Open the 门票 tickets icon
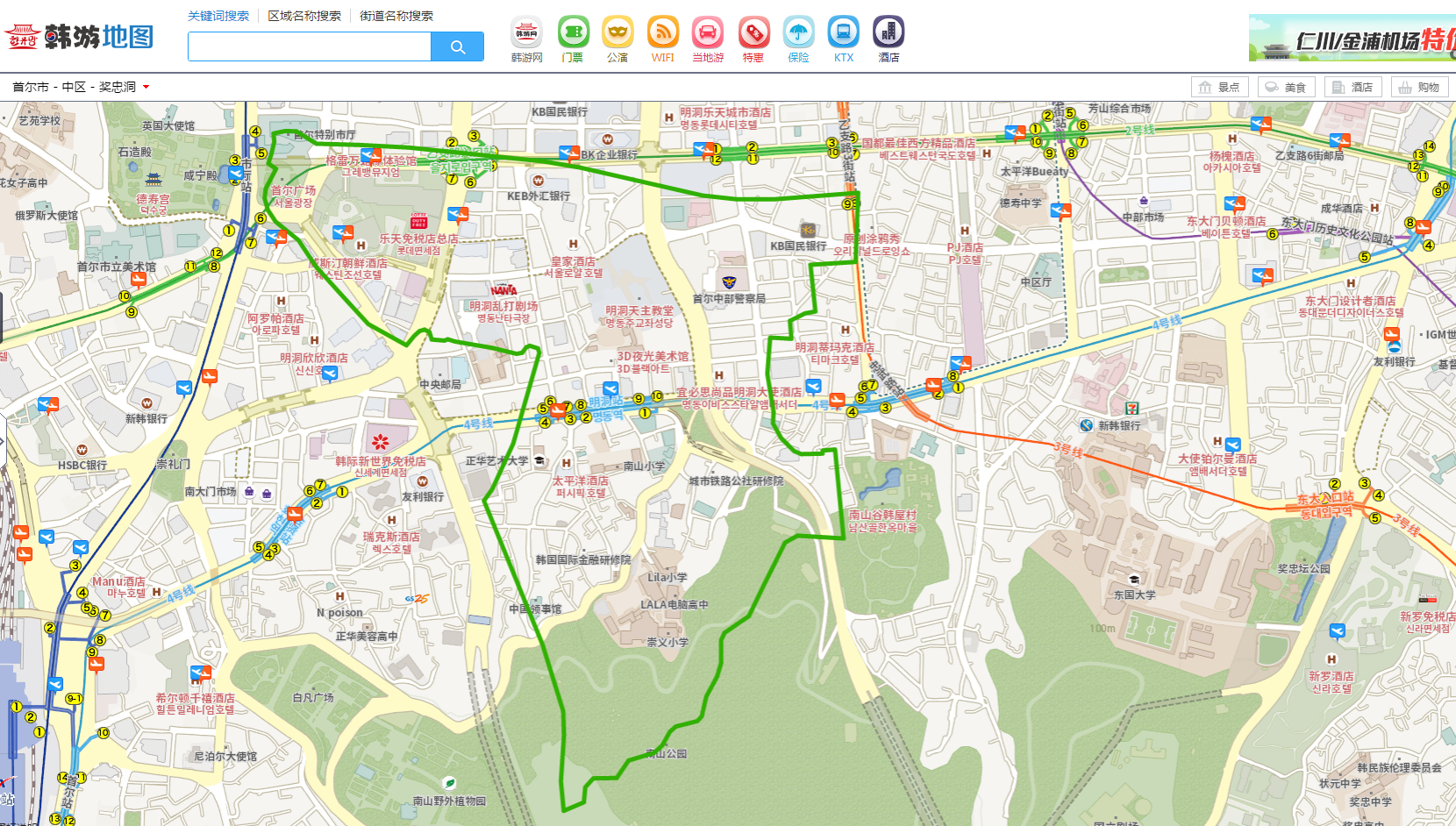The width and height of the screenshot is (1456, 826). click(573, 32)
